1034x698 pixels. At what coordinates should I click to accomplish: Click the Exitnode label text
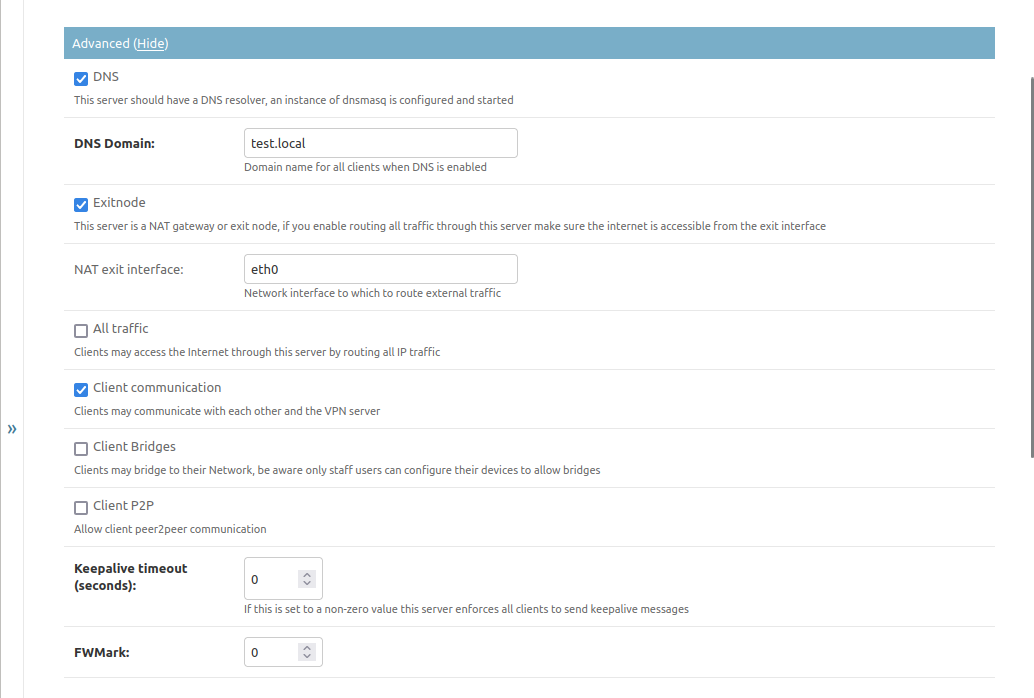point(119,203)
